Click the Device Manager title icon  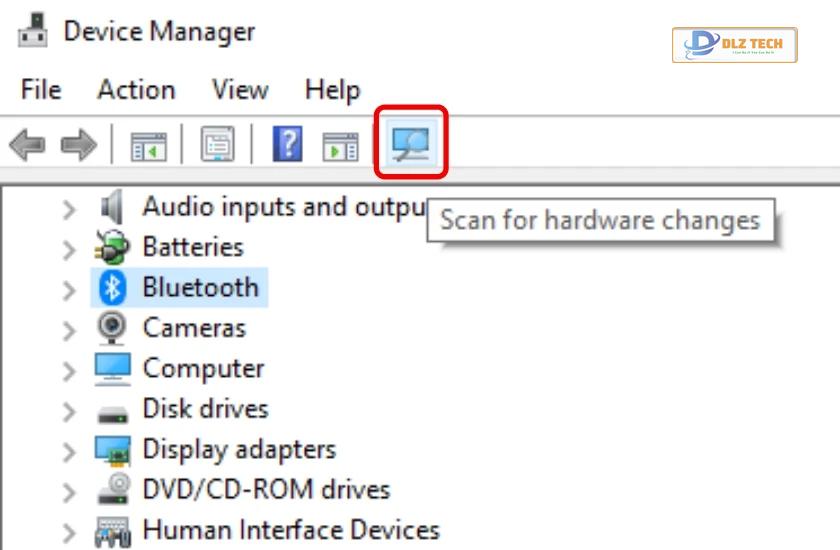pos(33,30)
